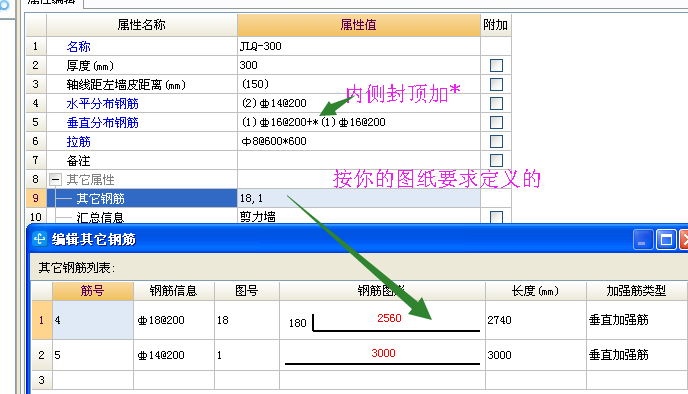Tick the 附加 checkbox for 汇总信息
This screenshot has width=688, height=394.
pyautogui.click(x=496, y=217)
